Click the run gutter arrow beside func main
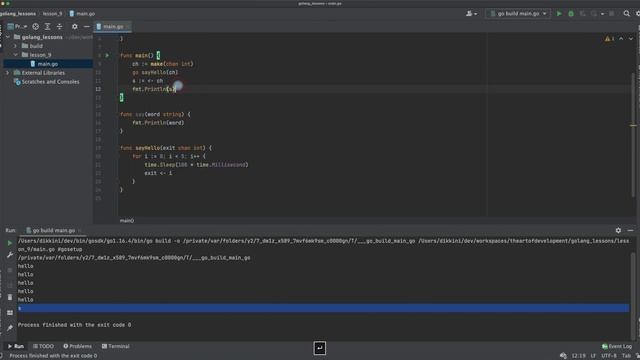640x360 pixels. click(107, 55)
